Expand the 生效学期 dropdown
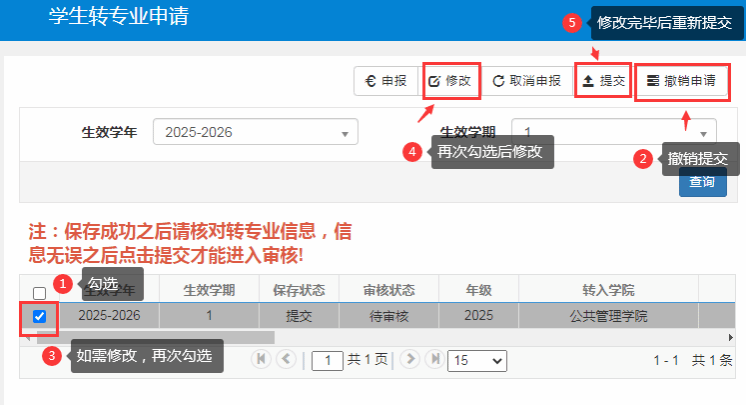This screenshot has height=405, width=746. coord(614,132)
